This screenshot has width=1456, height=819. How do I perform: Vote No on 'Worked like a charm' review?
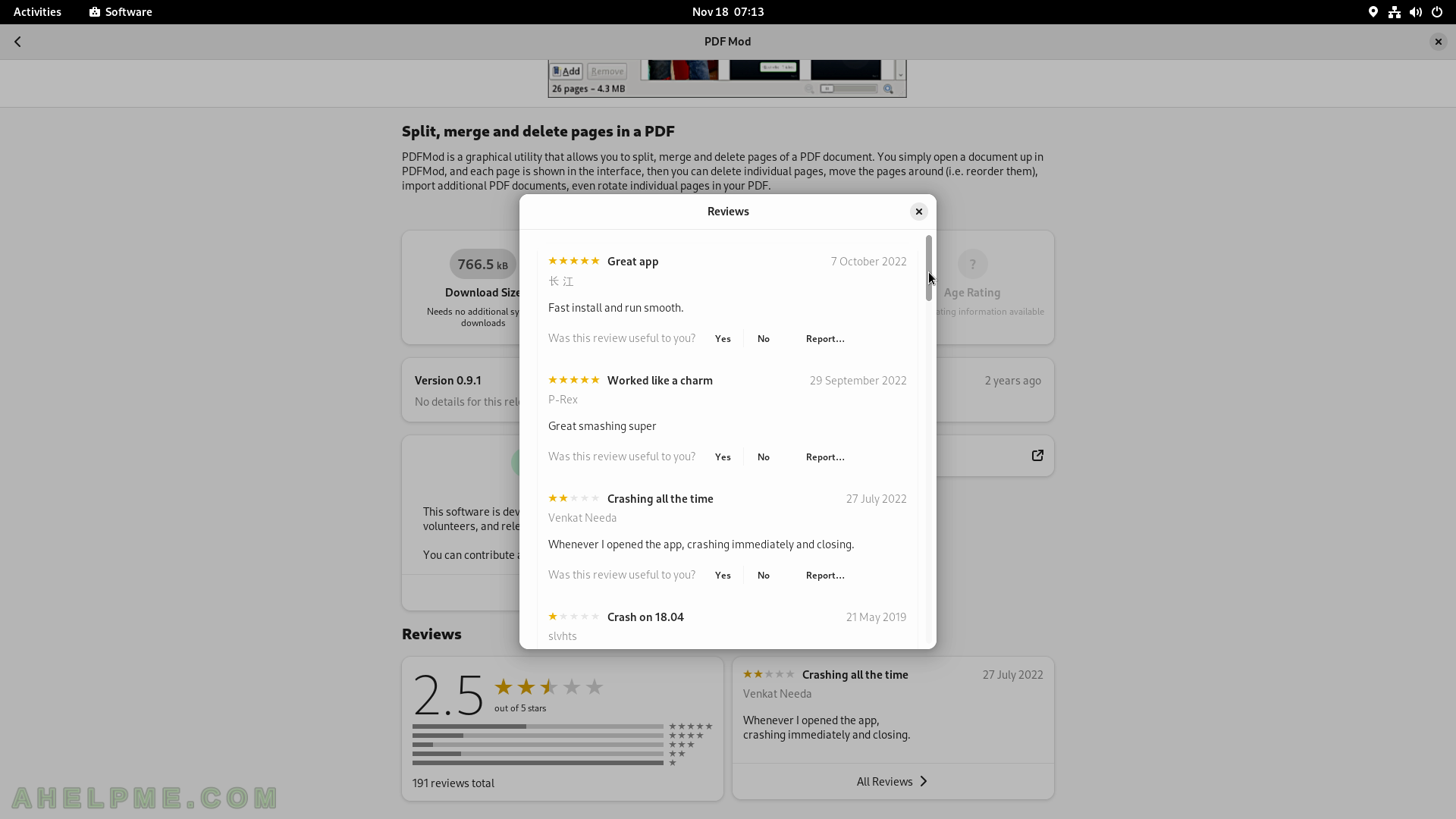point(764,457)
